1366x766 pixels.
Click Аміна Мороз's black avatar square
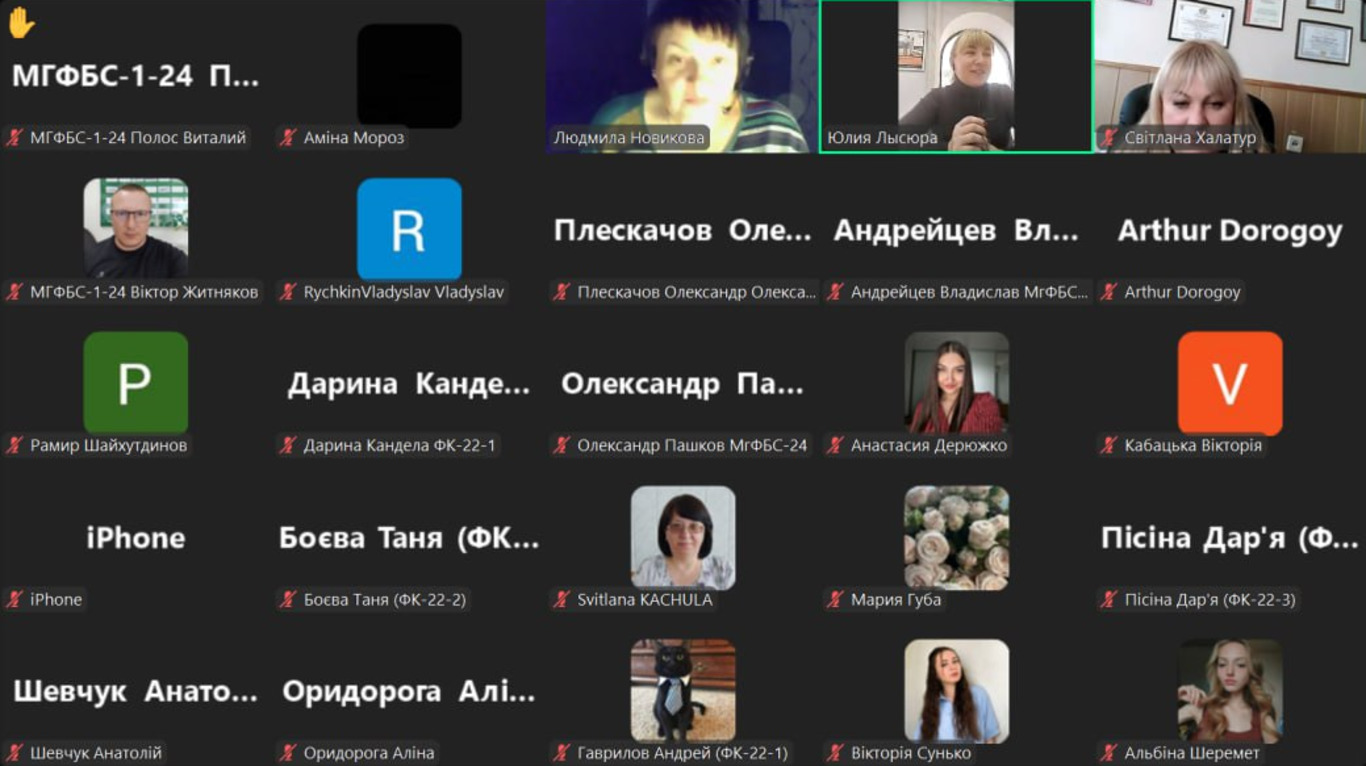tap(409, 76)
